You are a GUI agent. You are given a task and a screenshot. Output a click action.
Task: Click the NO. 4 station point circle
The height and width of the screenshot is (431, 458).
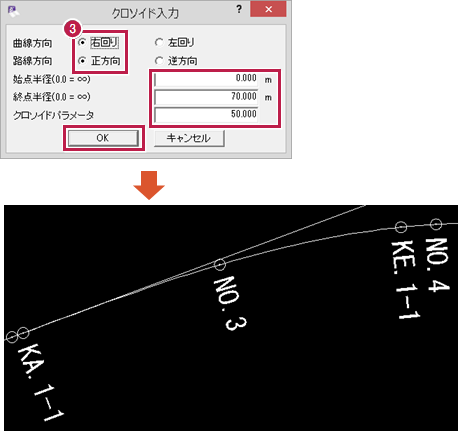(436, 224)
